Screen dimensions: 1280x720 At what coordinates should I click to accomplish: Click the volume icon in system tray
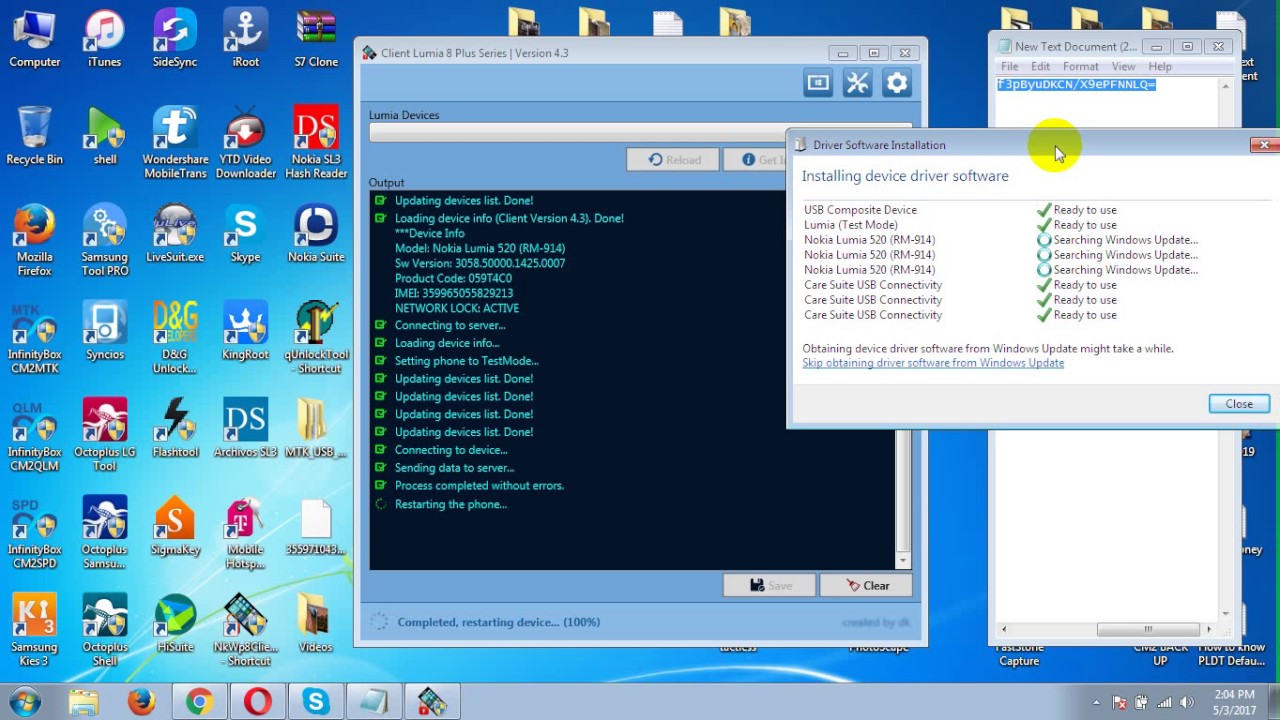pos(1187,702)
